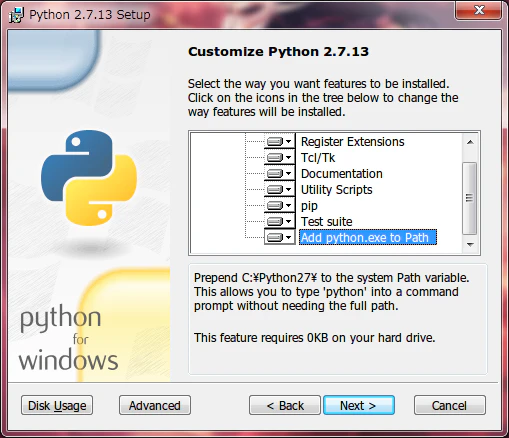Select the pip feature row
Image resolution: width=509 pixels, height=438 pixels.
coord(309,206)
